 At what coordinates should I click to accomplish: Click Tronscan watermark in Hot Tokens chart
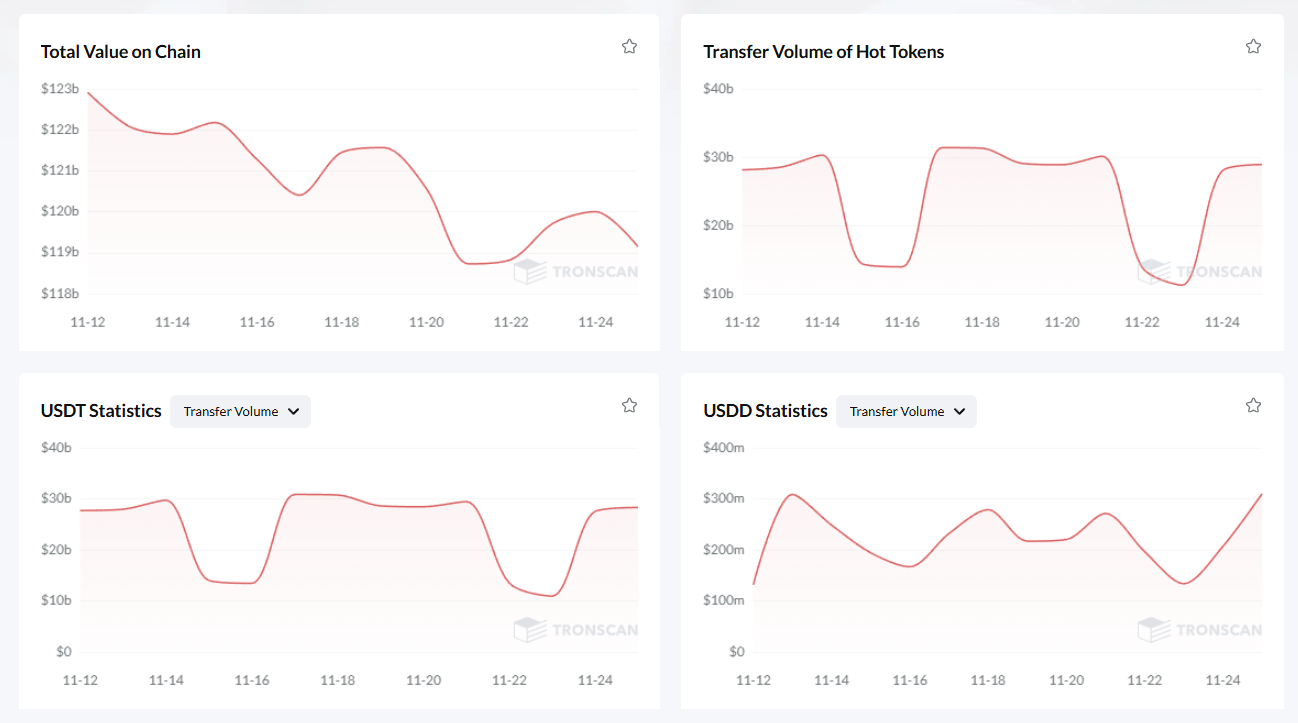pyautogui.click(x=1199, y=271)
